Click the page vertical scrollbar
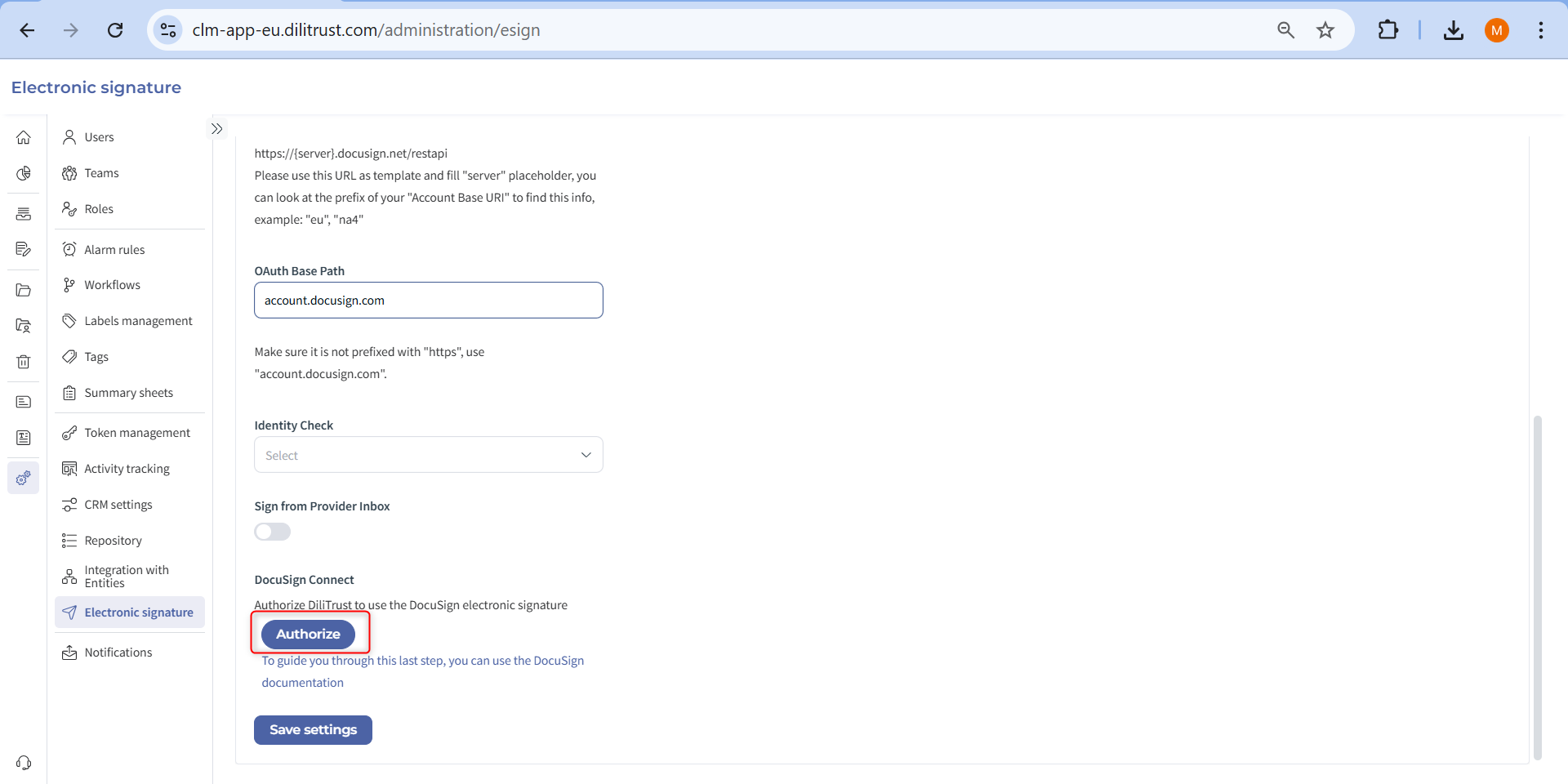Image resolution: width=1568 pixels, height=784 pixels. click(1538, 588)
